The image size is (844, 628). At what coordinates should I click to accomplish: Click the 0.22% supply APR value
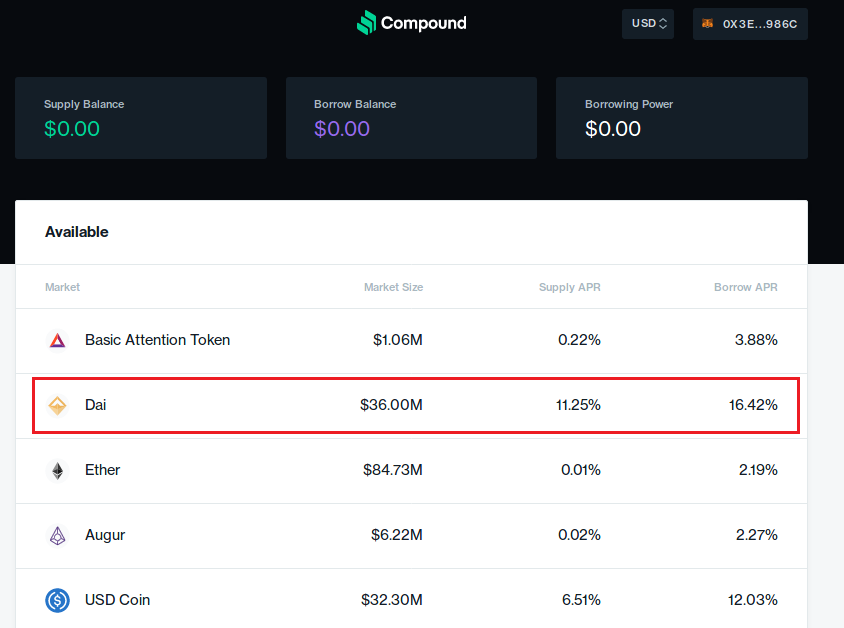click(x=579, y=340)
